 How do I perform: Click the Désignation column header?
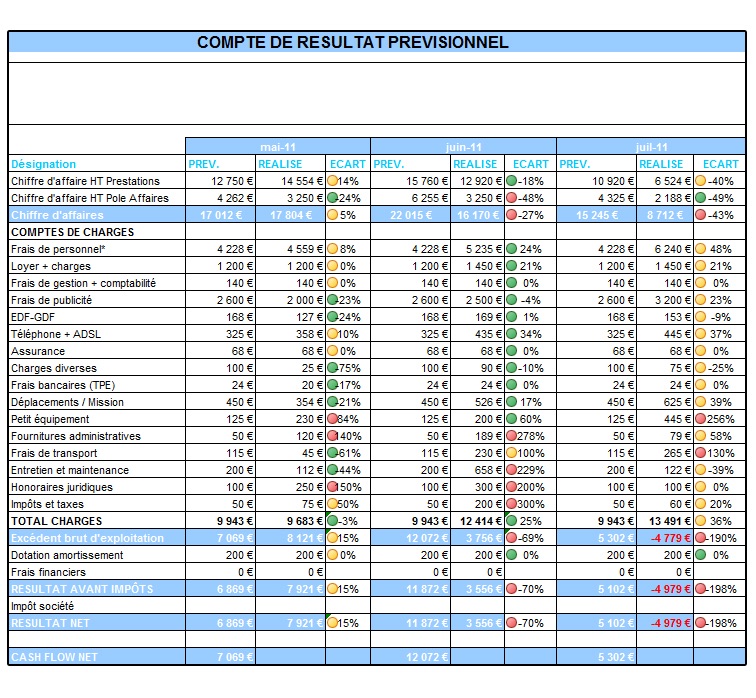point(43,164)
